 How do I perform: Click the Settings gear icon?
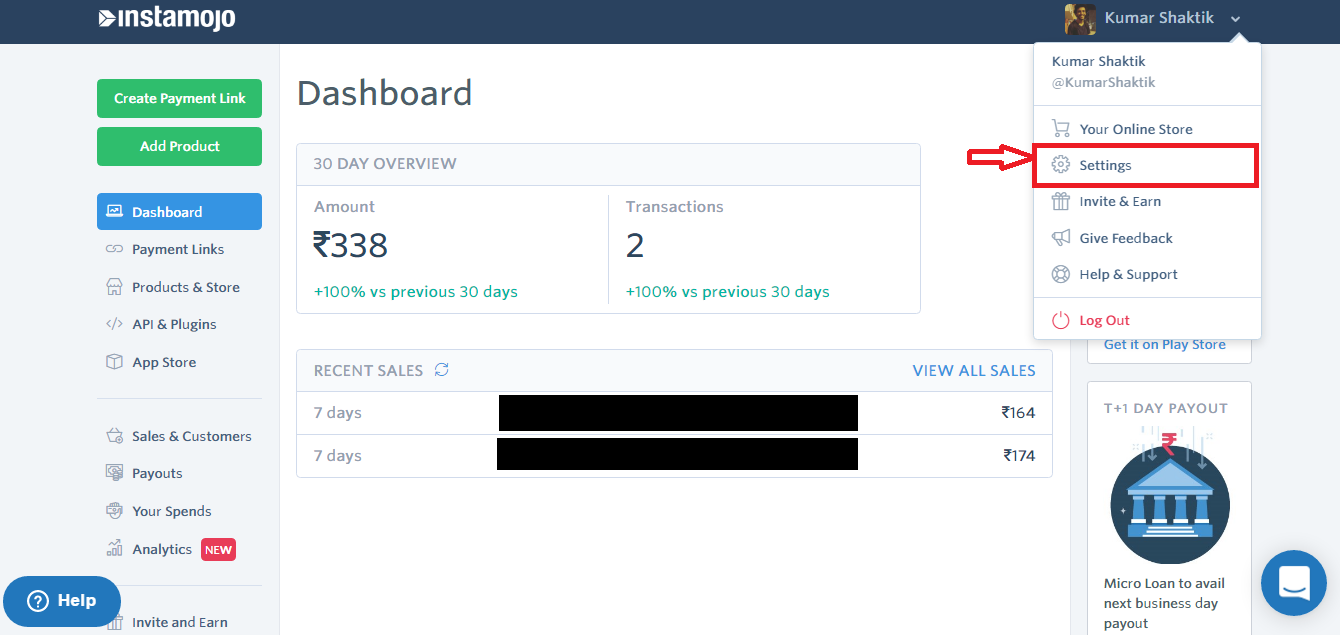[x=1061, y=165]
